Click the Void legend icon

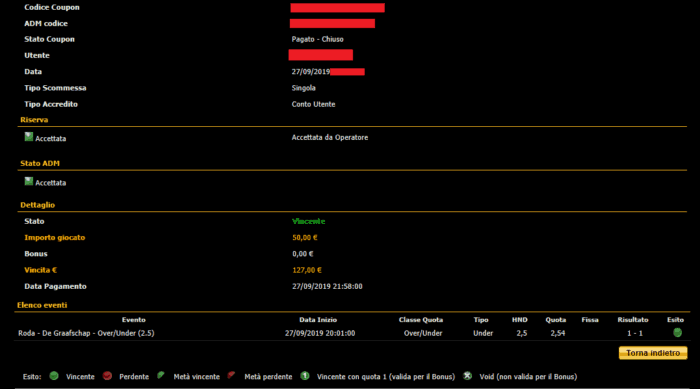(467, 376)
